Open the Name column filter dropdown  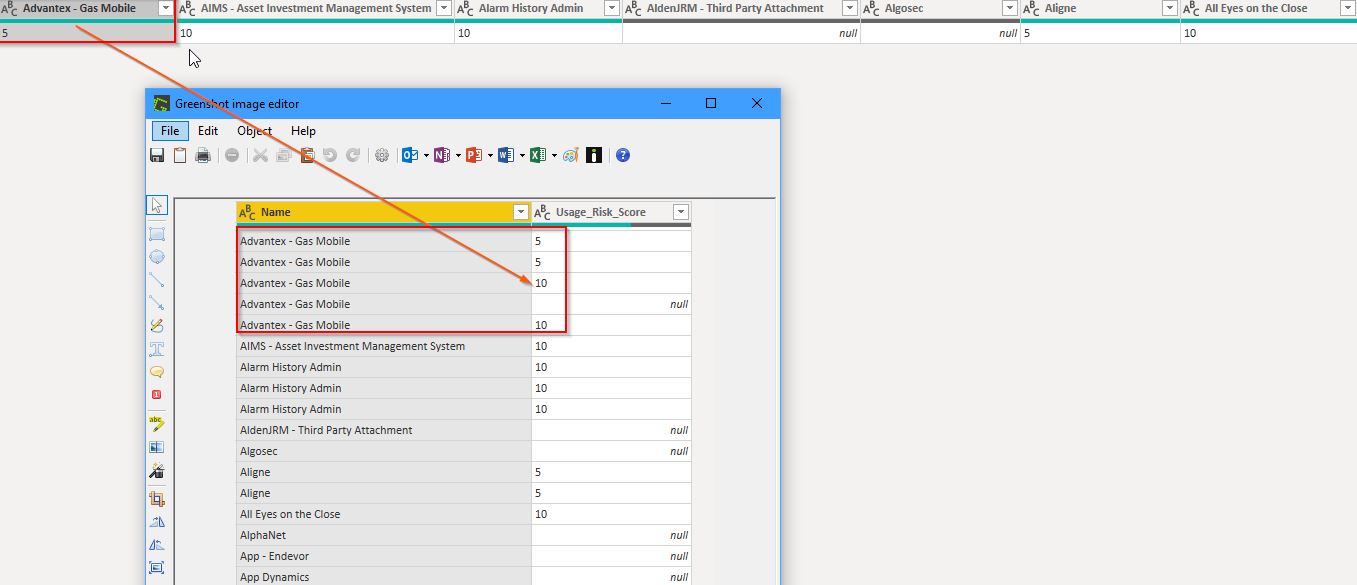click(521, 211)
